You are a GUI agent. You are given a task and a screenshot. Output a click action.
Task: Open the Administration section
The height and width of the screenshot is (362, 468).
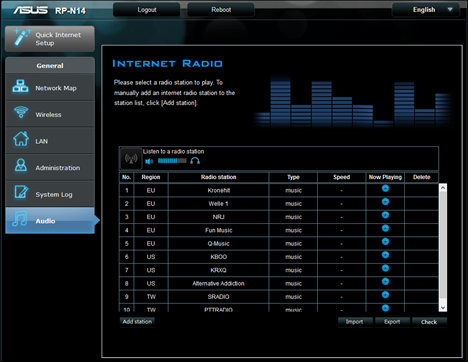[50, 168]
